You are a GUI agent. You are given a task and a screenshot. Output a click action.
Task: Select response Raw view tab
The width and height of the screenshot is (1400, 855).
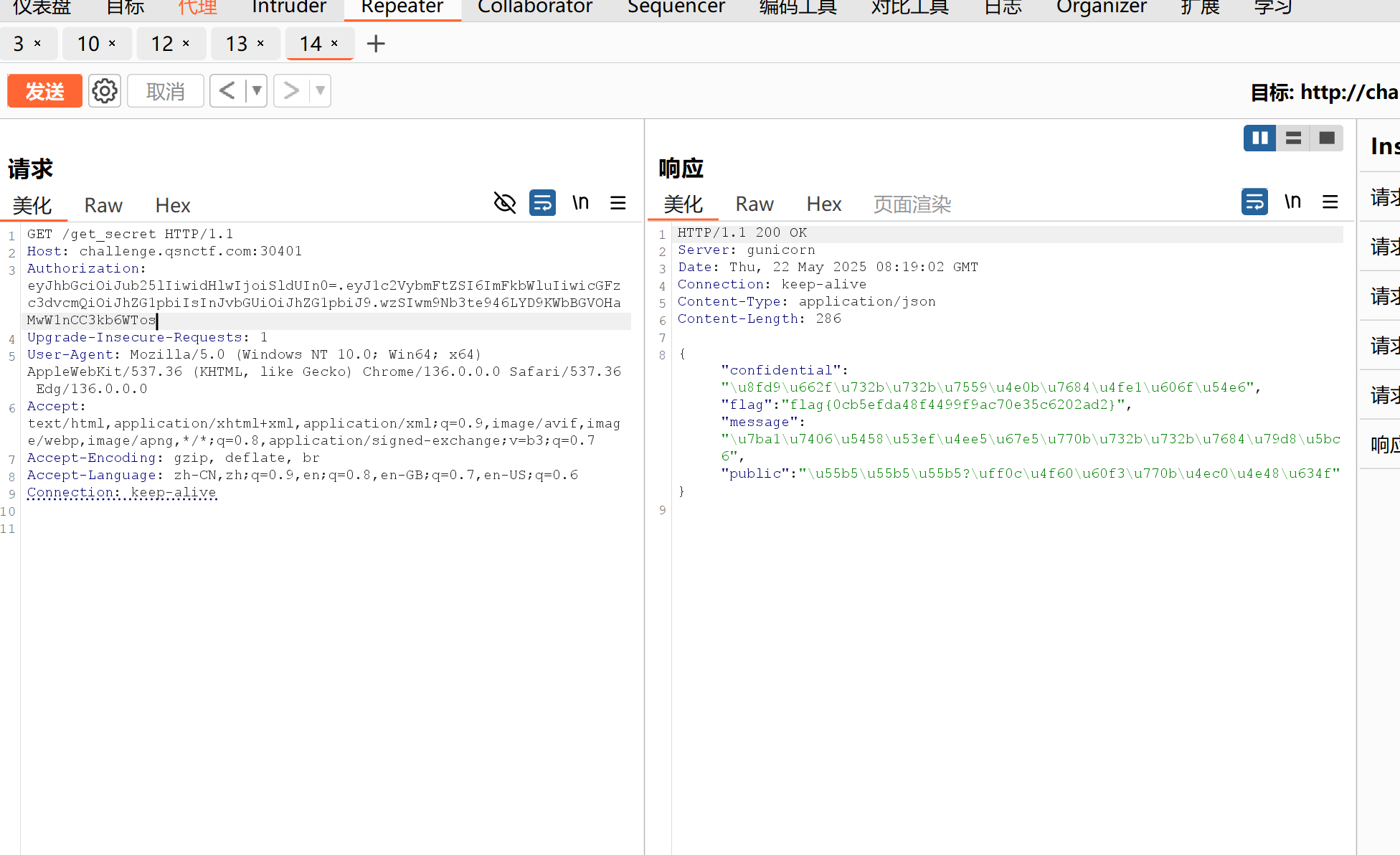755,204
